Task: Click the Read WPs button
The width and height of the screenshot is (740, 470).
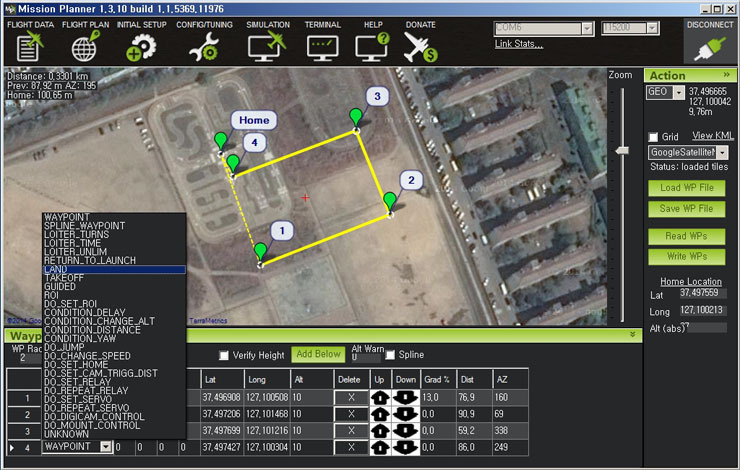Action: click(x=686, y=236)
